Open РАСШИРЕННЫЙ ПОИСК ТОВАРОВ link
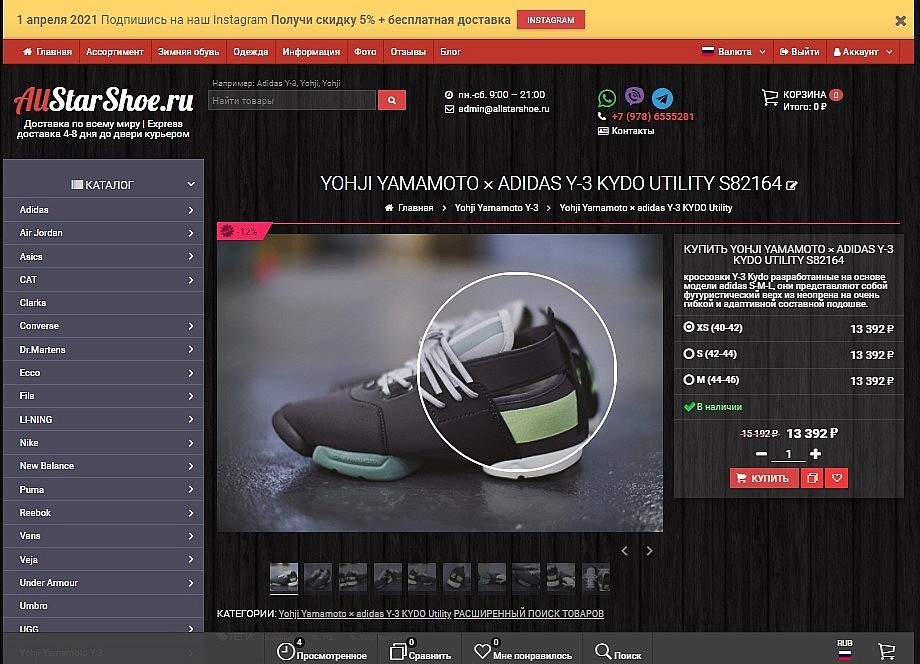The height and width of the screenshot is (664, 920). tap(529, 614)
